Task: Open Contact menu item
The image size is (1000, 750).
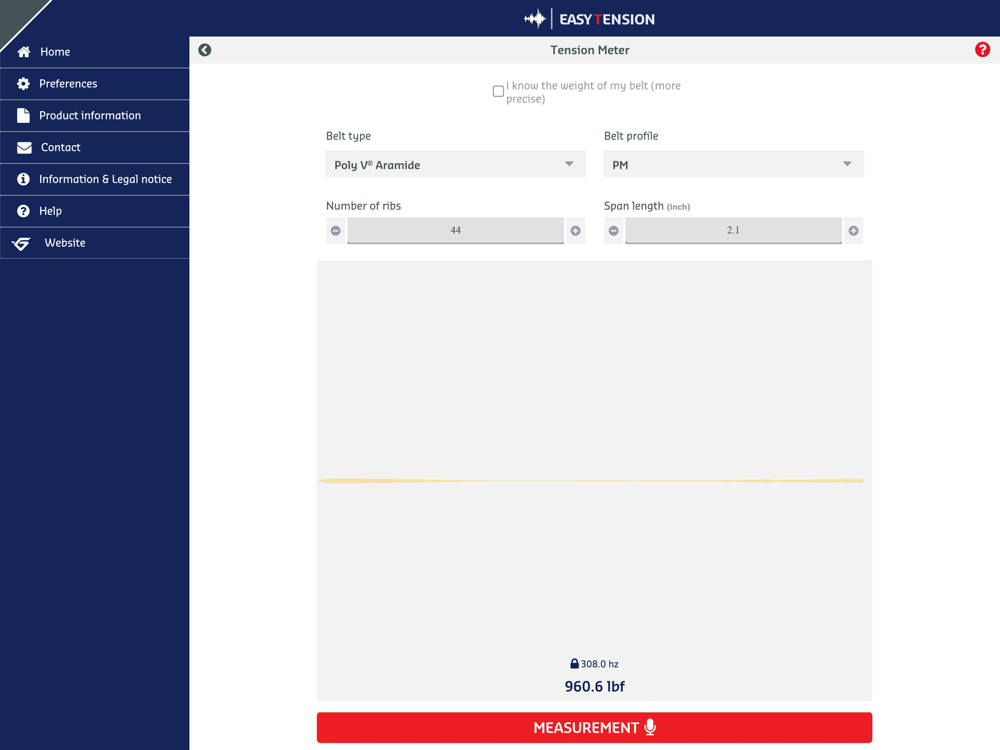Action: (x=94, y=147)
